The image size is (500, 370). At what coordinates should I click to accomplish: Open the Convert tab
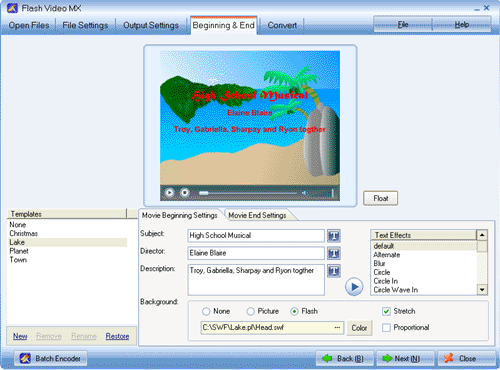click(282, 25)
